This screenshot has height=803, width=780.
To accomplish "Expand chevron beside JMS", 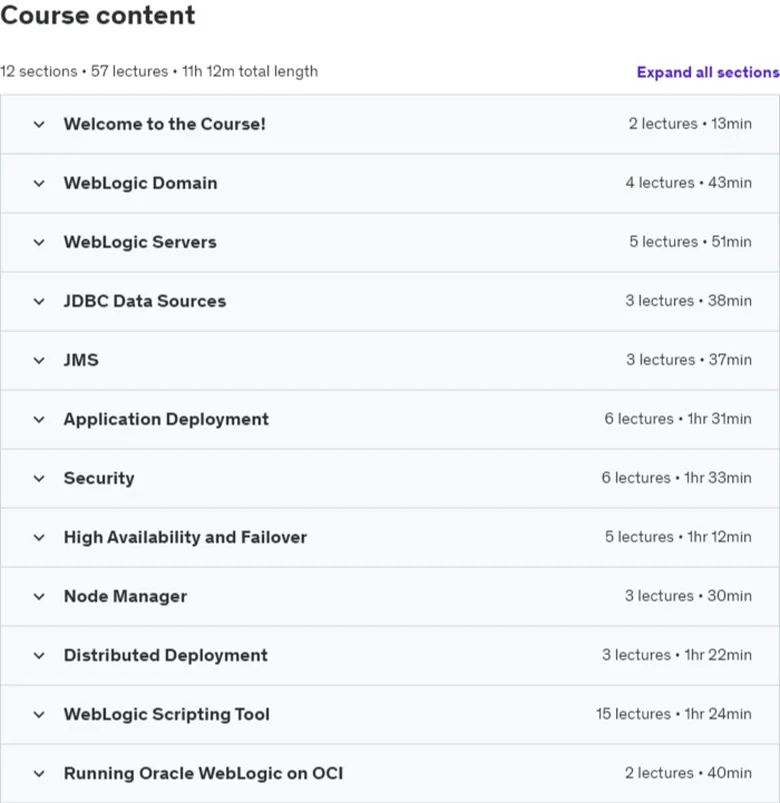I will pyautogui.click(x=39, y=361).
